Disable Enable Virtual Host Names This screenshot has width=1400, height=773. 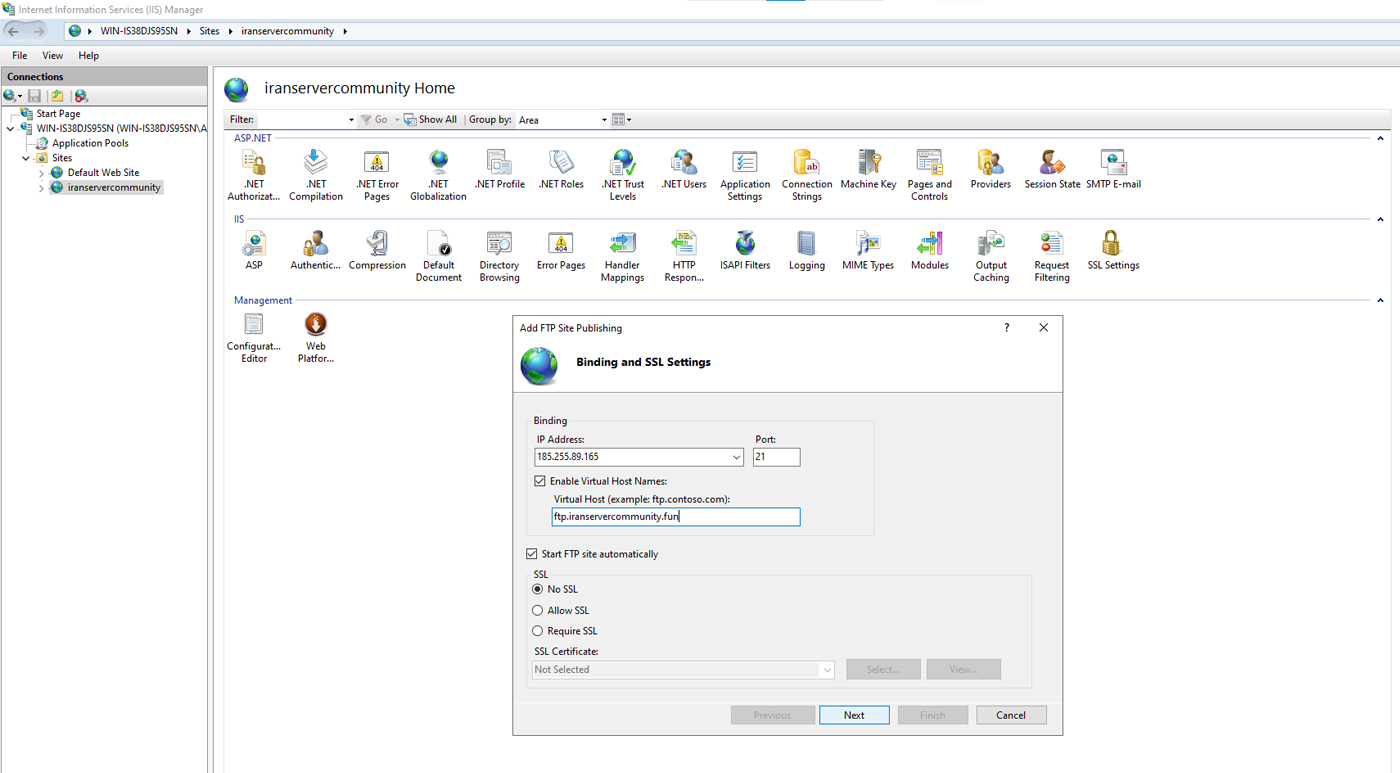540,480
